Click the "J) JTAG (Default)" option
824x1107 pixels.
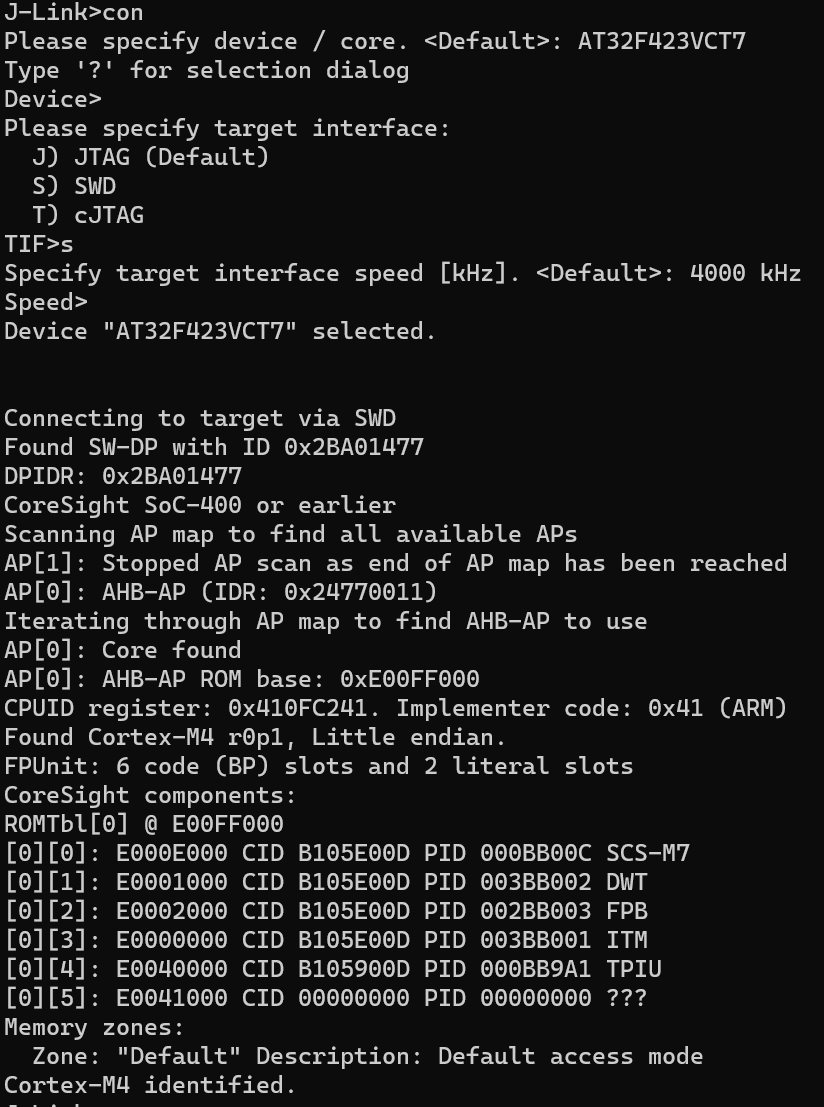coord(150,157)
